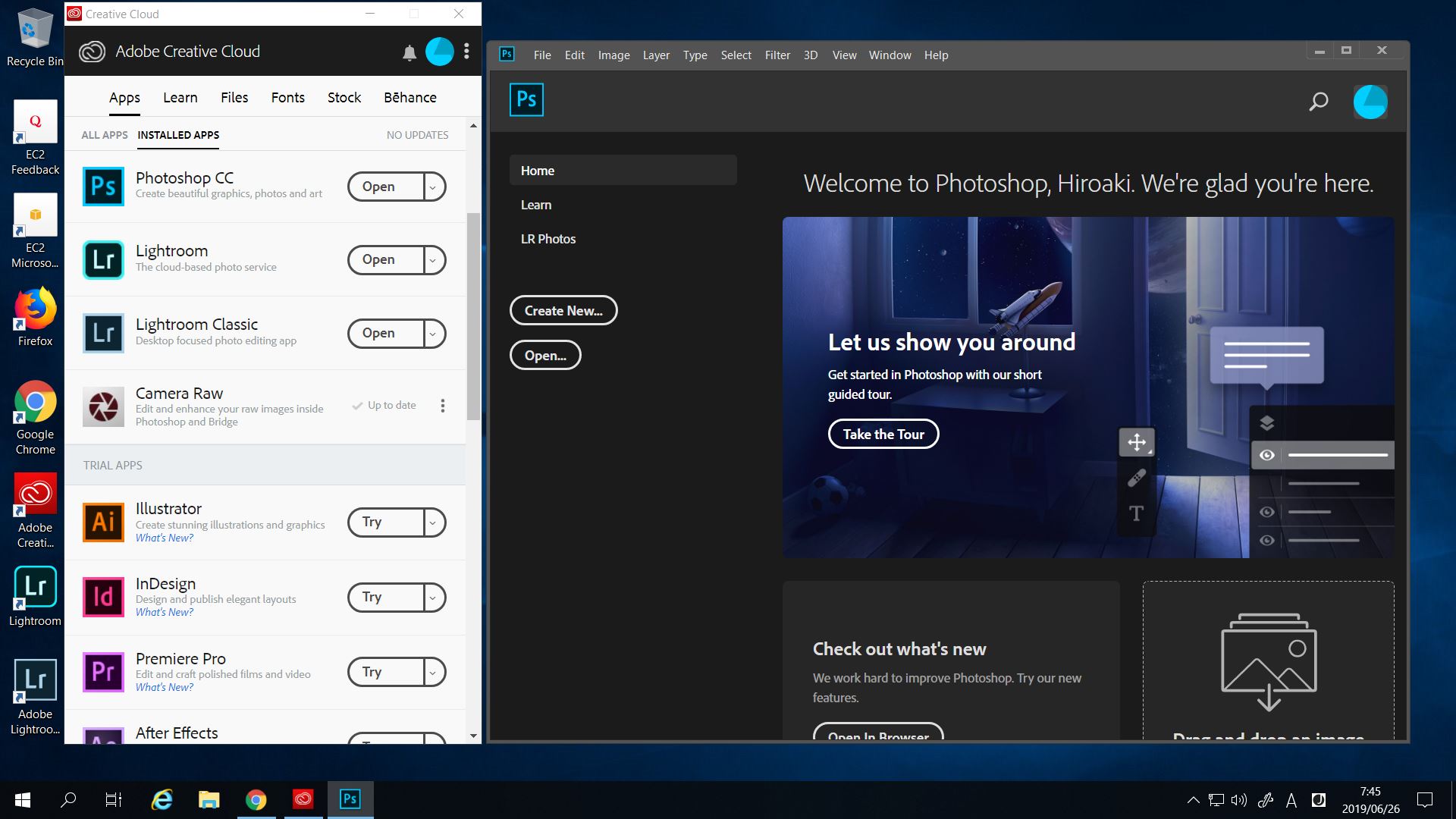This screenshot has height=819, width=1456.
Task: Expand dropdown arrow next to Lightroom Classic Open
Action: [433, 334]
